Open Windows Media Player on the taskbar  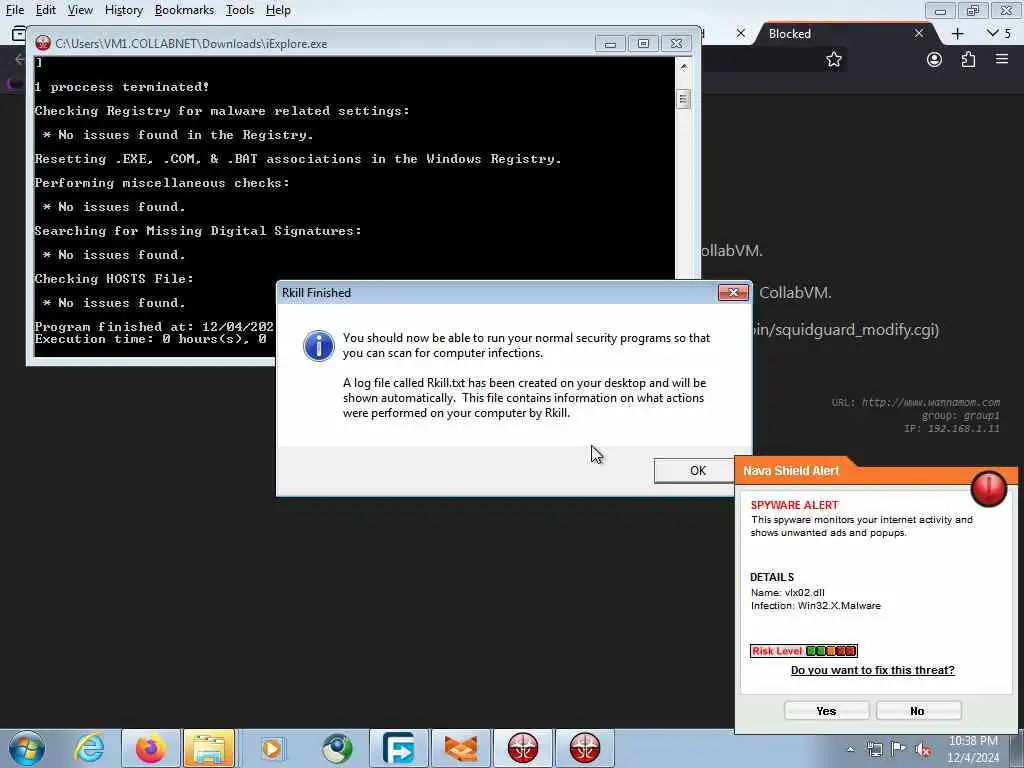point(272,748)
